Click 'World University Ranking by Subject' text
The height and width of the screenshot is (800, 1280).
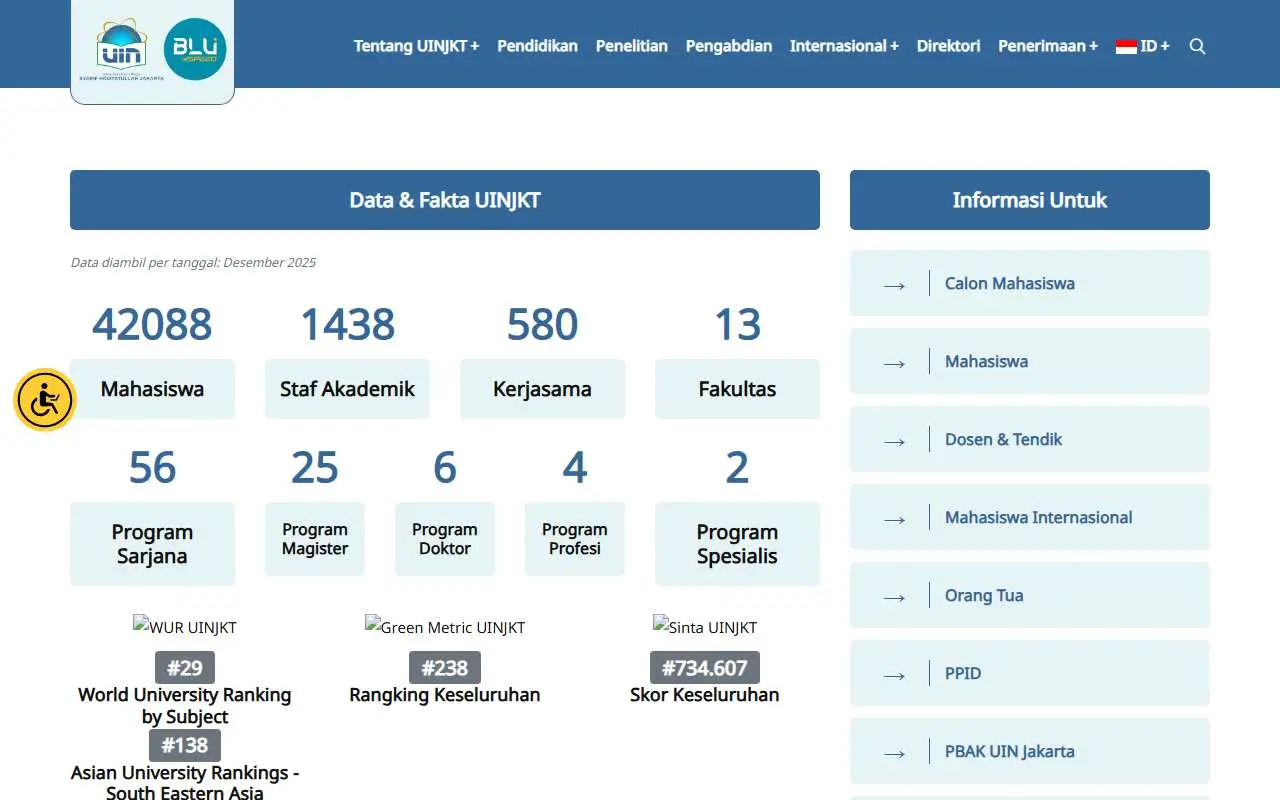coord(185,706)
